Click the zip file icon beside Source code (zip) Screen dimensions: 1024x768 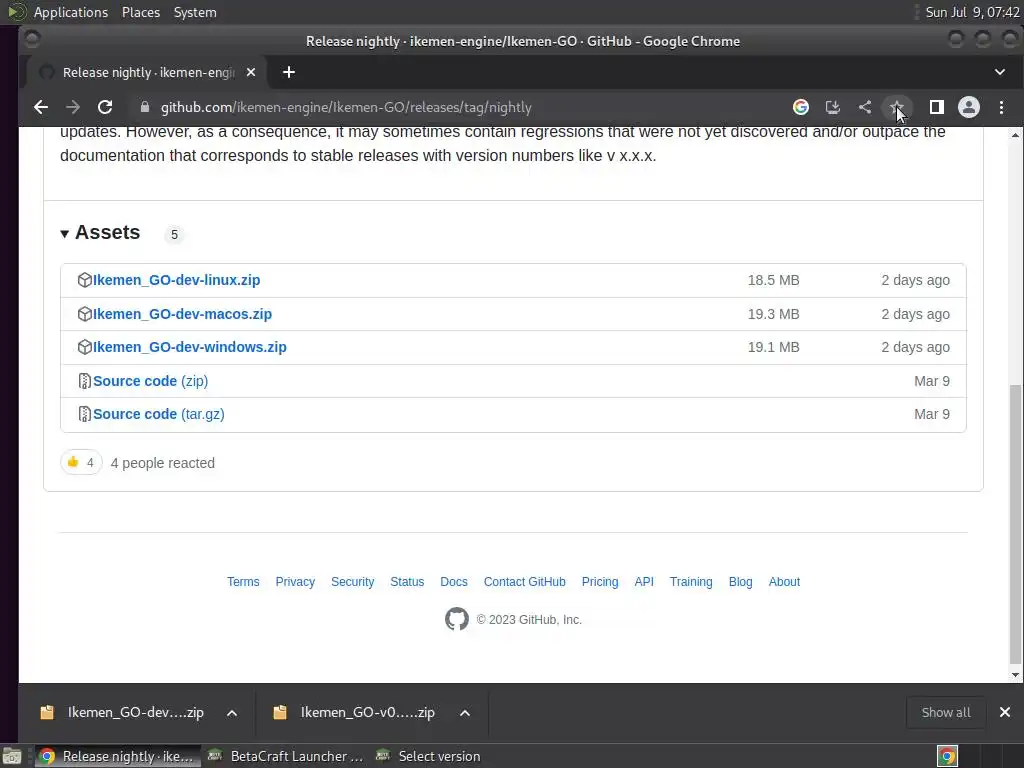click(x=84, y=381)
